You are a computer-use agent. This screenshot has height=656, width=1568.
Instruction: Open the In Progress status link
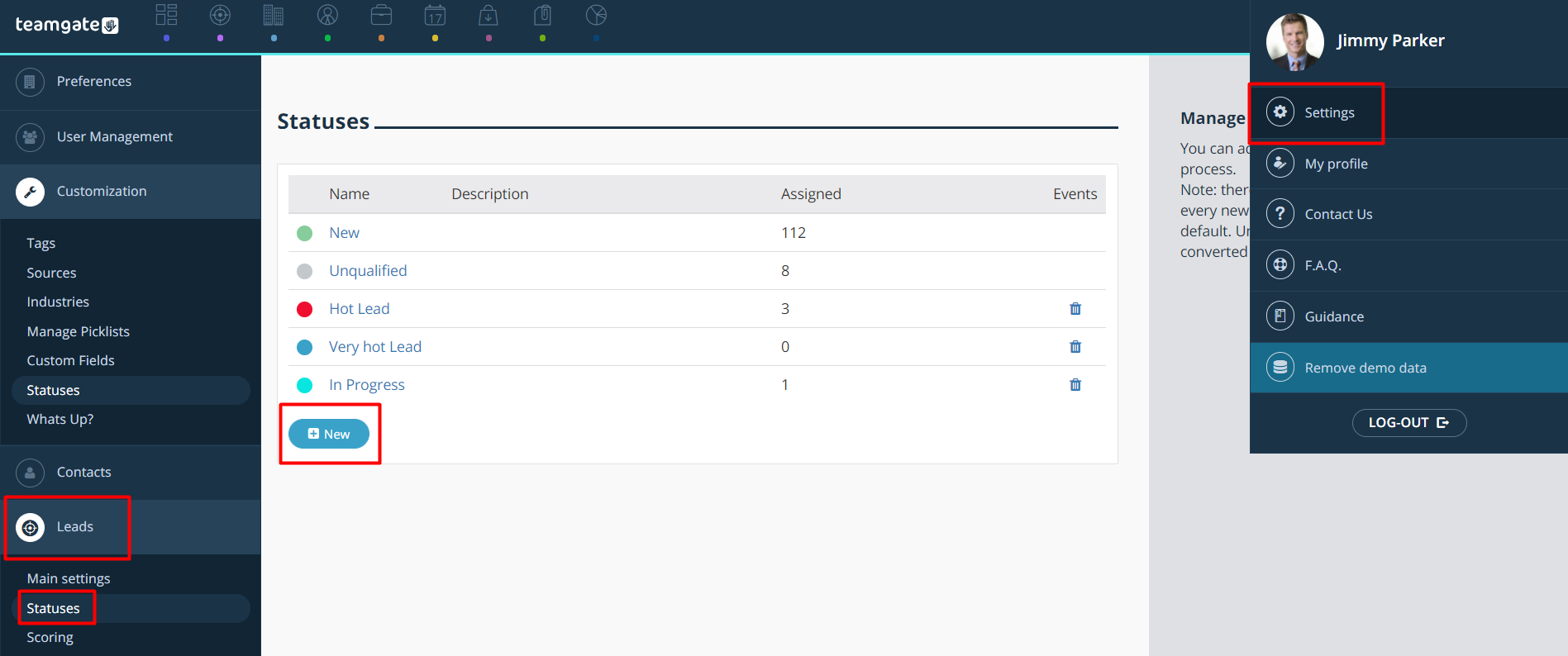click(367, 385)
